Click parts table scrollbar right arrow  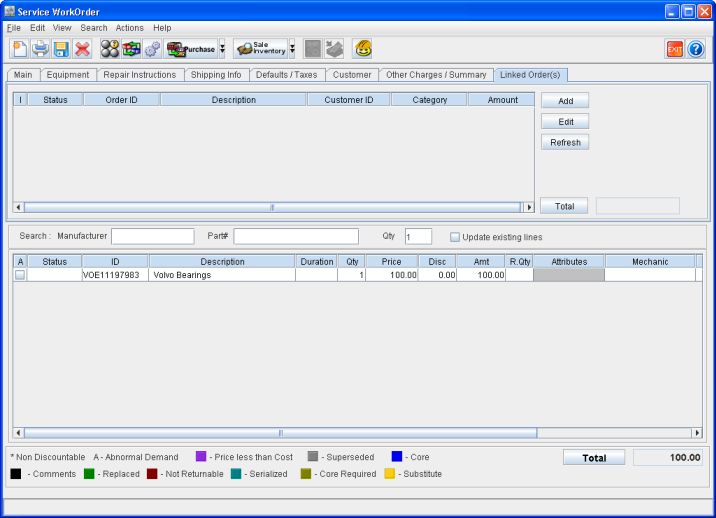697,433
